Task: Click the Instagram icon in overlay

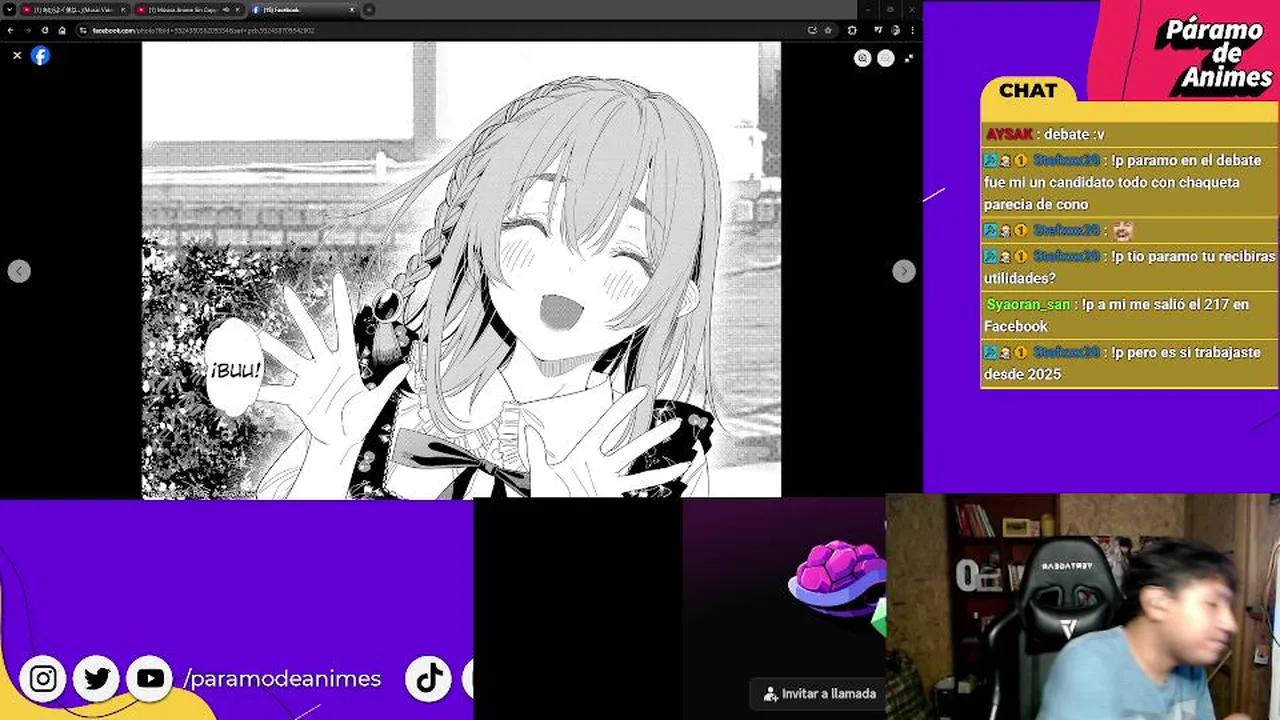Action: pyautogui.click(x=43, y=679)
